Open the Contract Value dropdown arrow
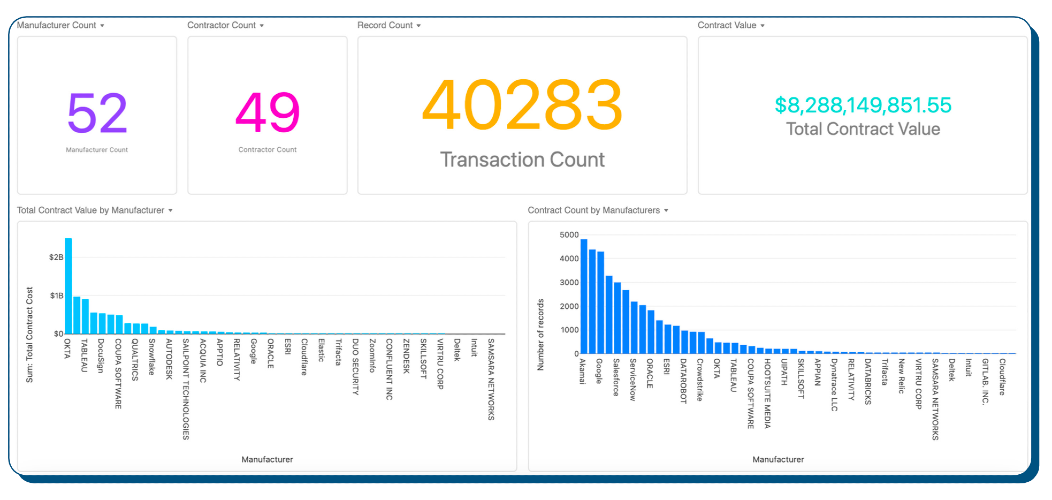Image resolution: width=1052 pixels, height=500 pixels. 762,26
